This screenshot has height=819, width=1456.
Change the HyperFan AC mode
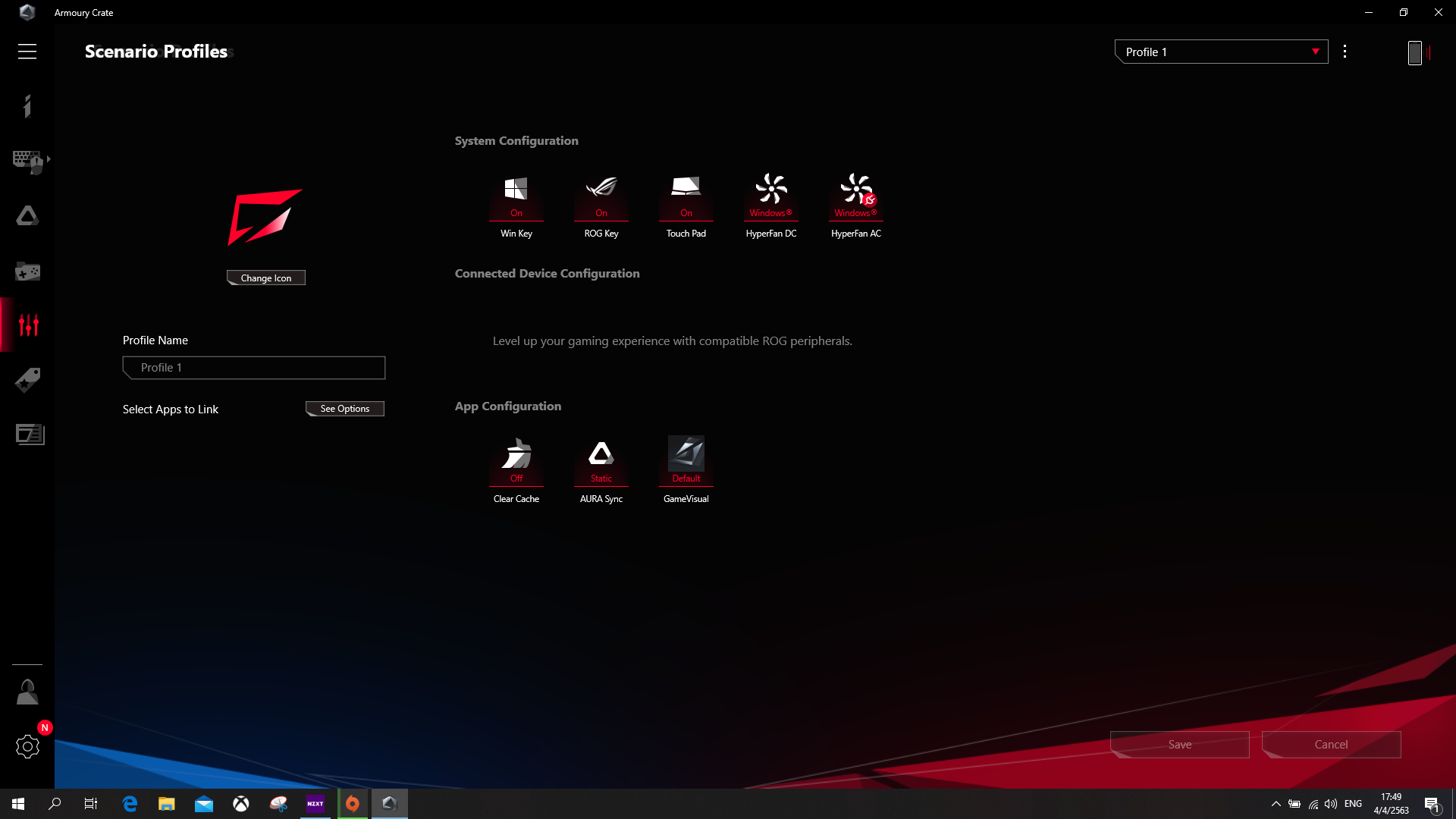[856, 207]
